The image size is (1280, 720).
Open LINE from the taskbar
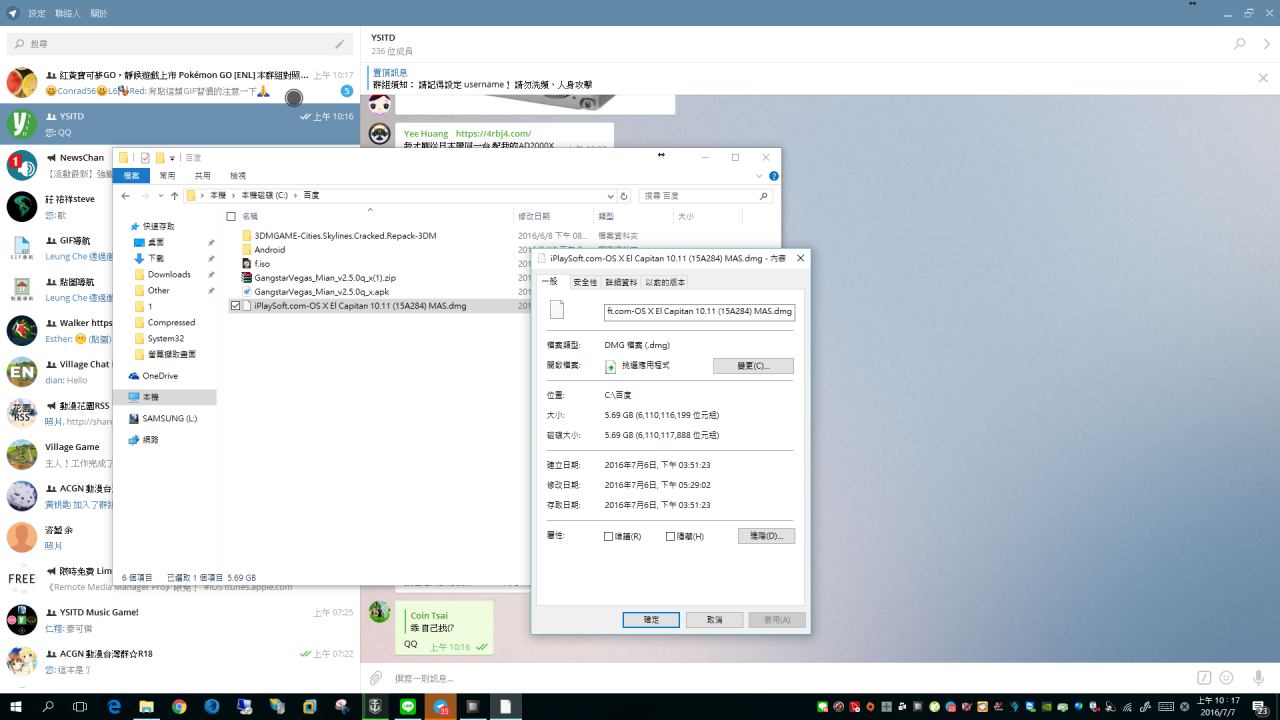(x=407, y=706)
